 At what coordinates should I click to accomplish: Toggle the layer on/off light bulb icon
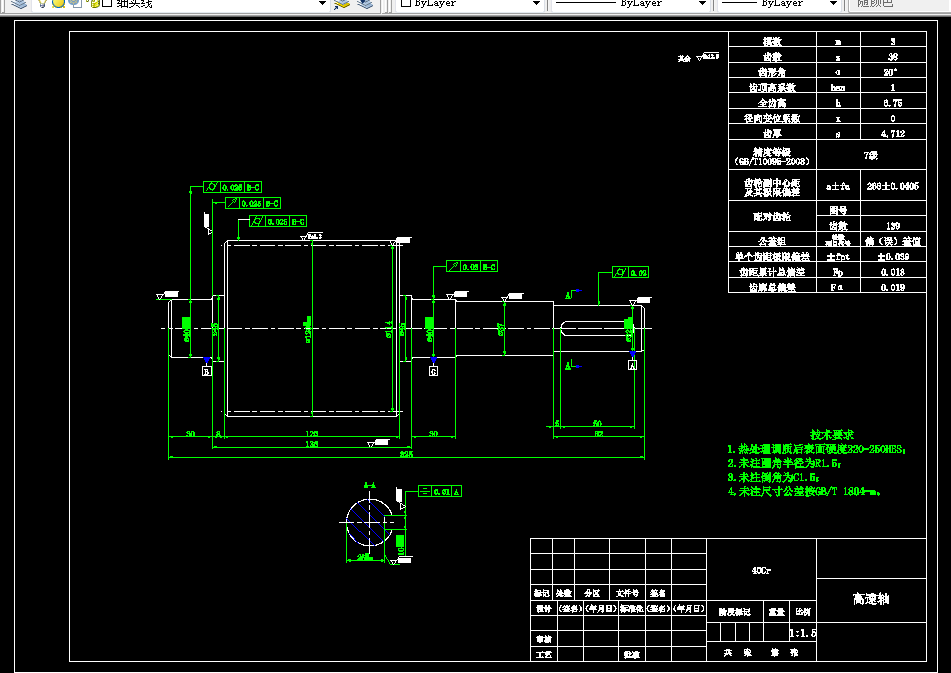42,4
